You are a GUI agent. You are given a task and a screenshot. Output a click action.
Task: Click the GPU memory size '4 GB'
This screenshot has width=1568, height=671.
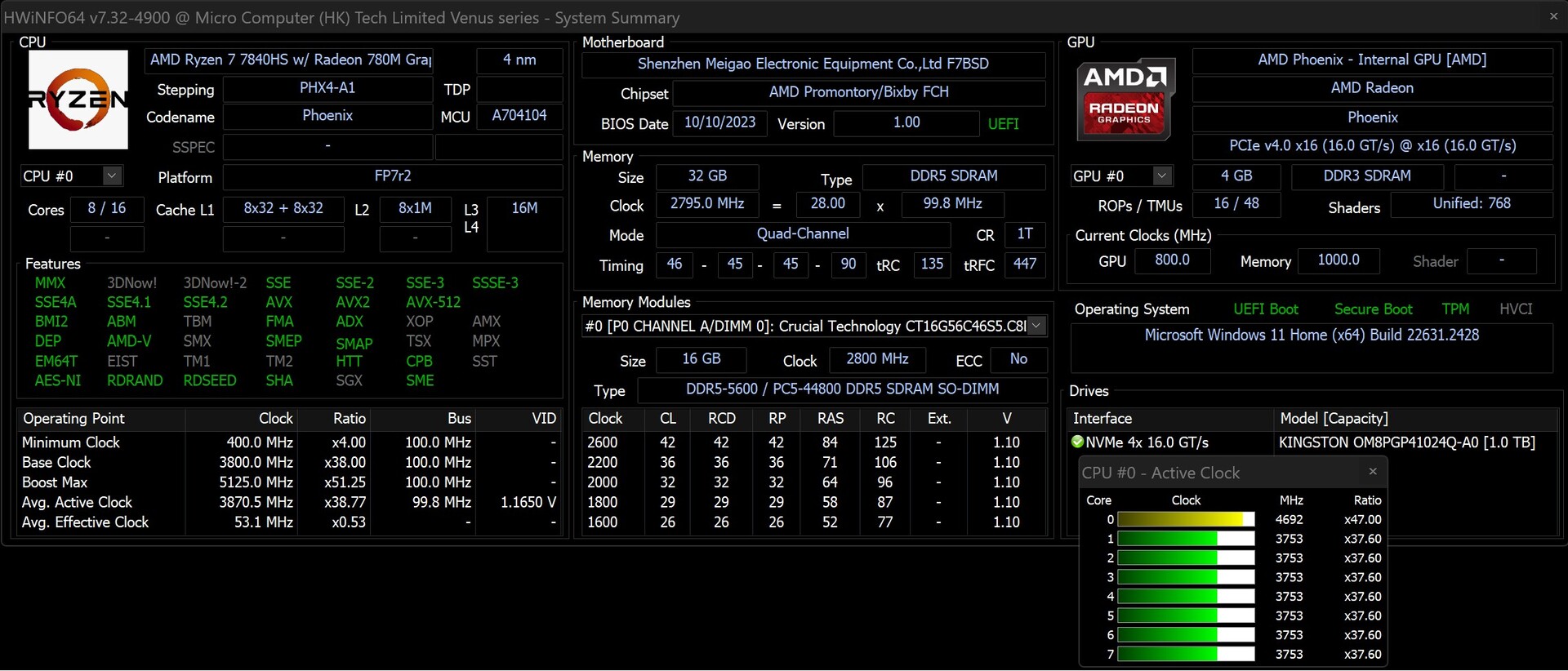[x=1236, y=176]
